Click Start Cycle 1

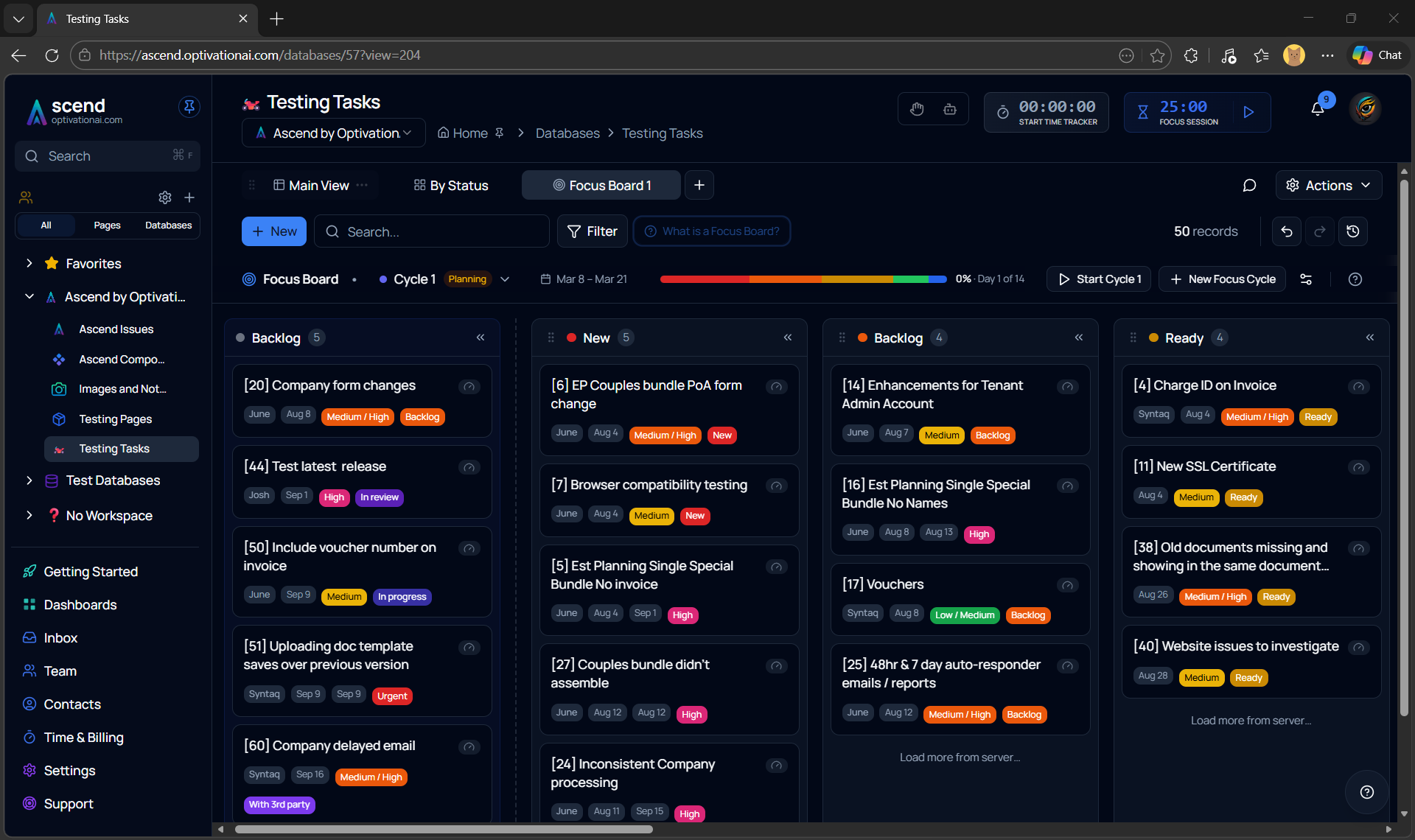[1098, 279]
